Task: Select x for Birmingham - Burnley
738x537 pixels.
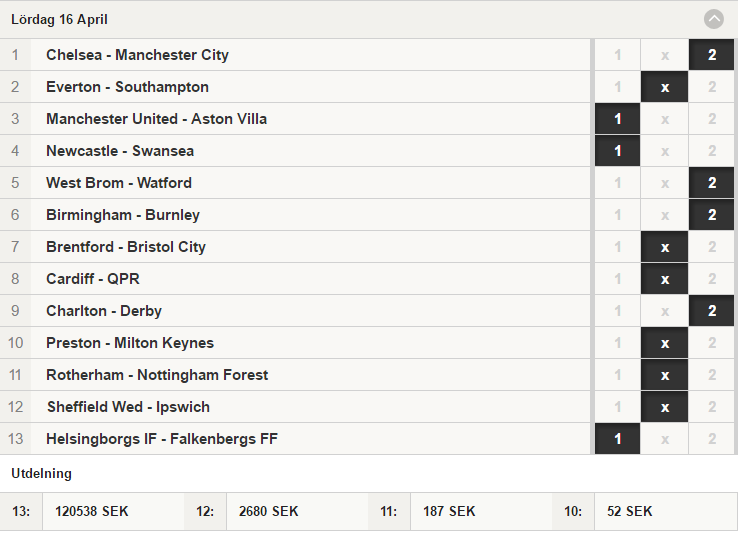Action: (665, 215)
